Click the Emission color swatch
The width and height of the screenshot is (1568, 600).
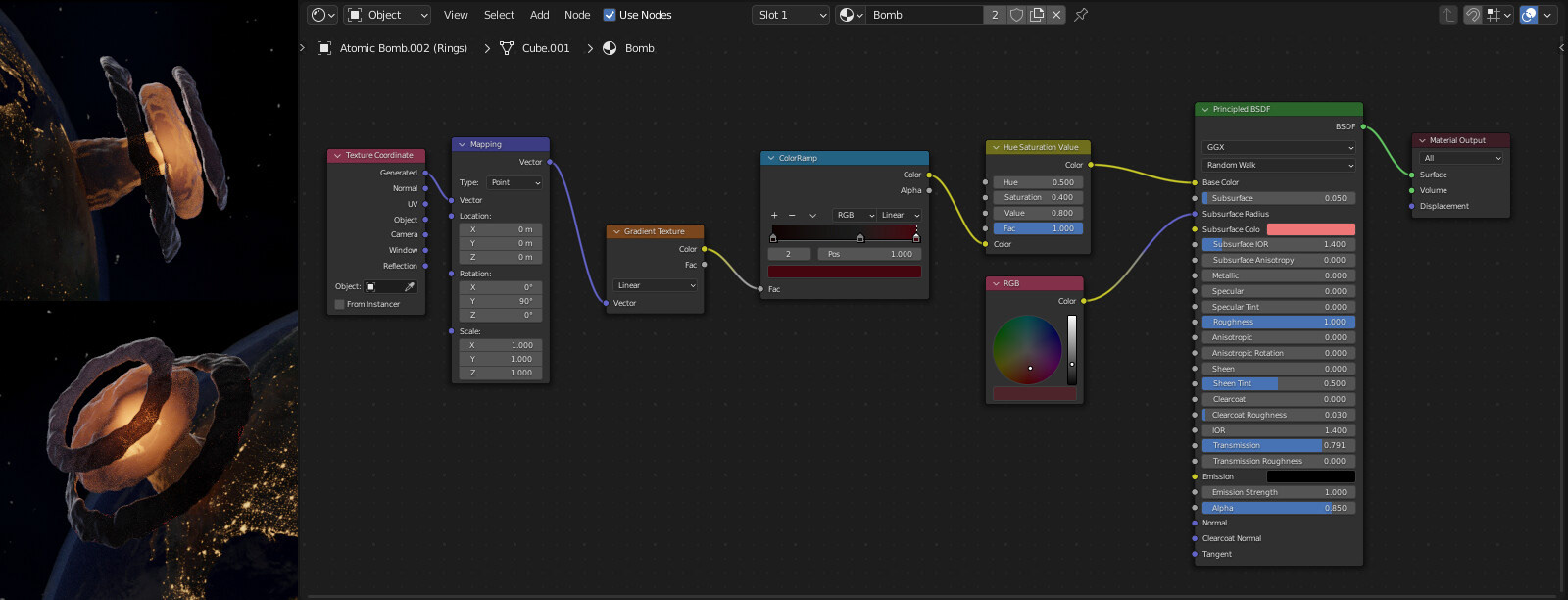click(1311, 476)
